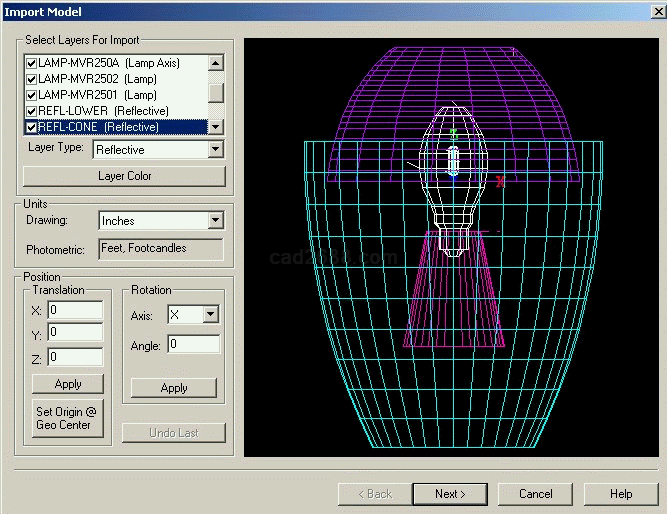Expand the Drawing units dropdown

215,221
